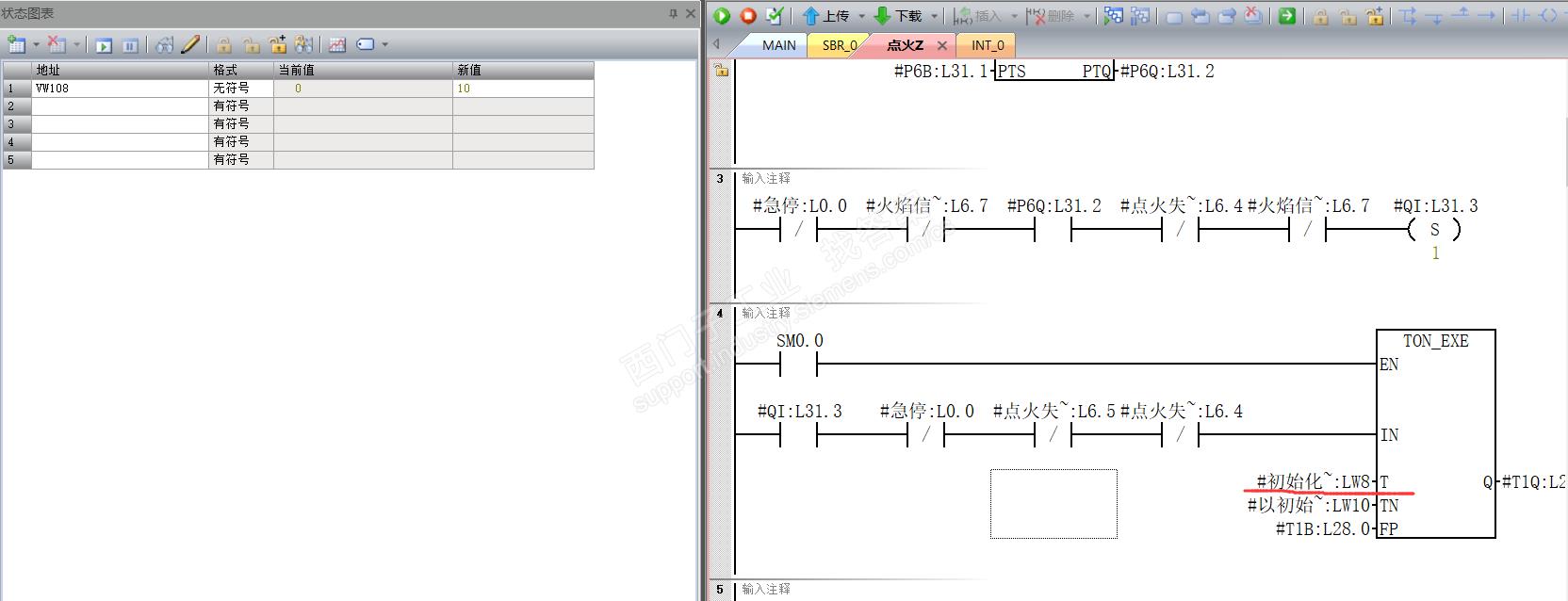Pause program status monitoring icon

[1140, 16]
